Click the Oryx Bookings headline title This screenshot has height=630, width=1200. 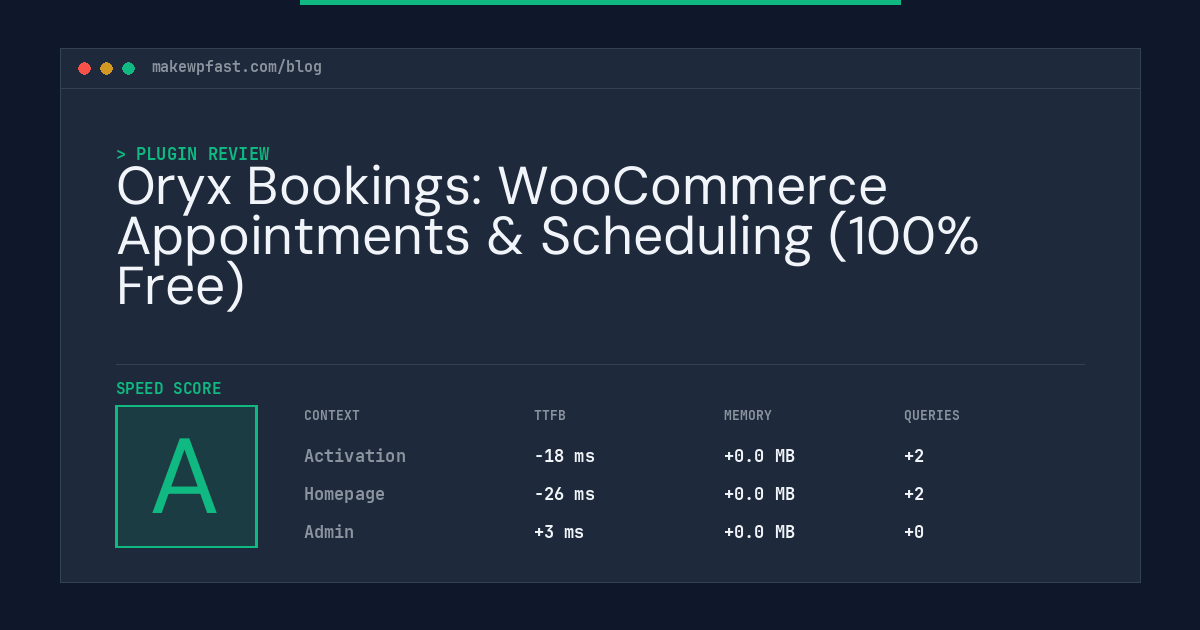[x=547, y=237]
